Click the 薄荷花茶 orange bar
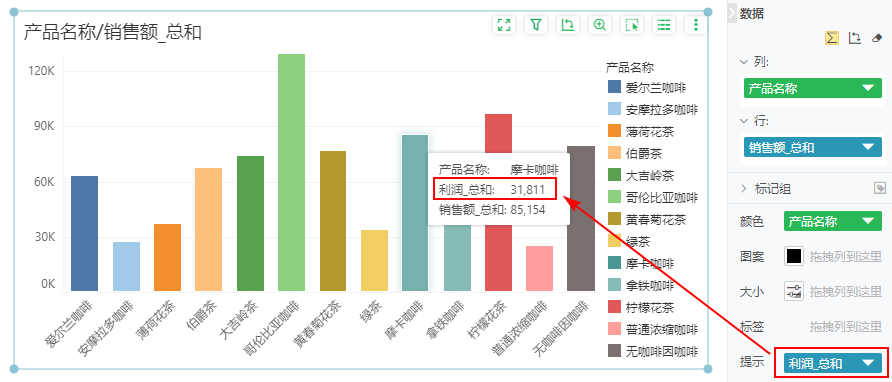 pos(167,257)
